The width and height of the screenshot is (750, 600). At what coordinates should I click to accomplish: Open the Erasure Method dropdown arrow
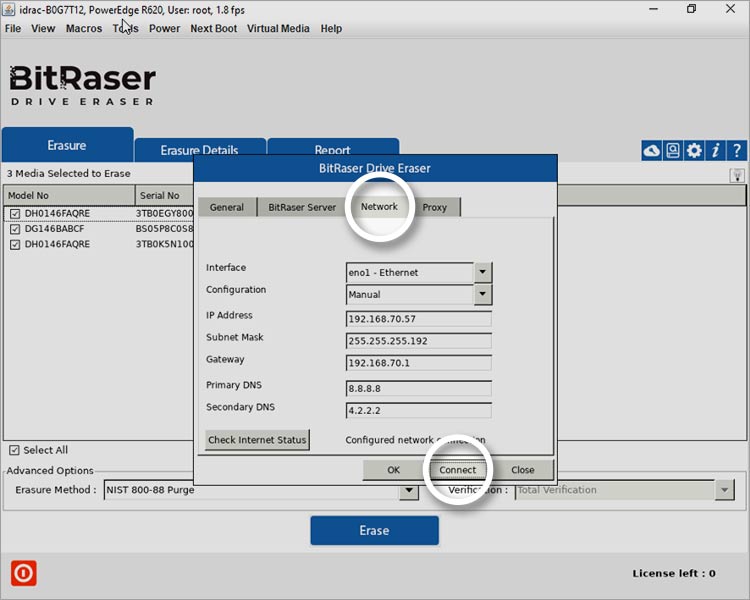click(x=409, y=491)
